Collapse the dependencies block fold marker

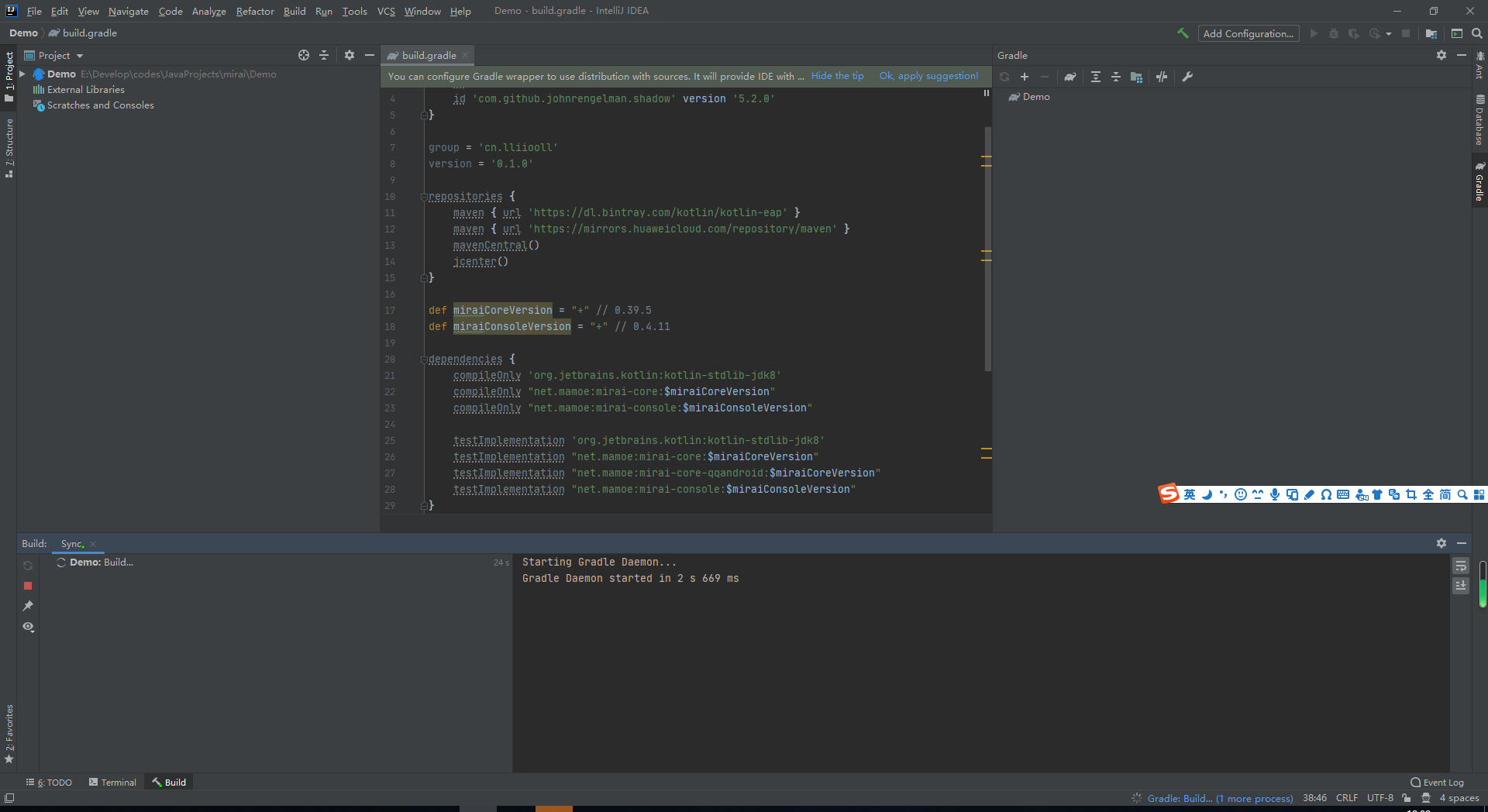(424, 360)
